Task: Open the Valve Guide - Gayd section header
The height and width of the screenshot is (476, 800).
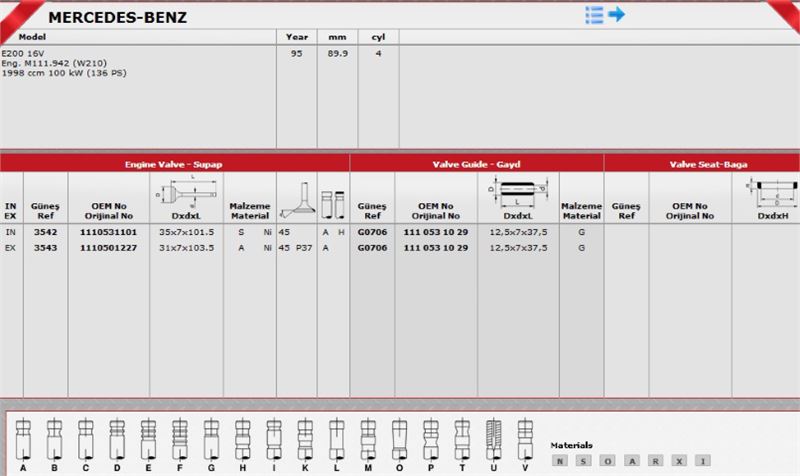Action: pyautogui.click(x=477, y=164)
